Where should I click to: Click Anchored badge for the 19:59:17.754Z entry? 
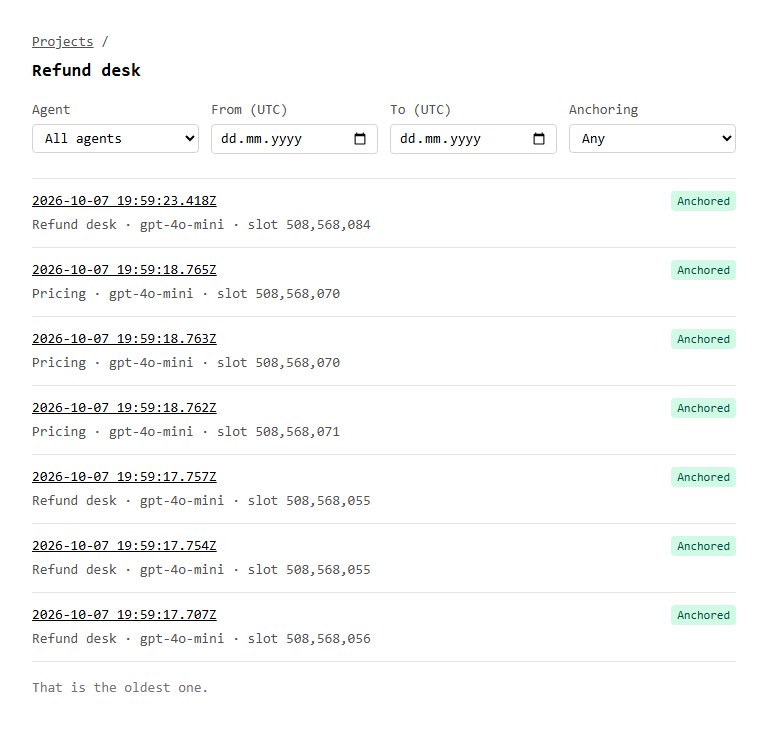click(x=703, y=546)
